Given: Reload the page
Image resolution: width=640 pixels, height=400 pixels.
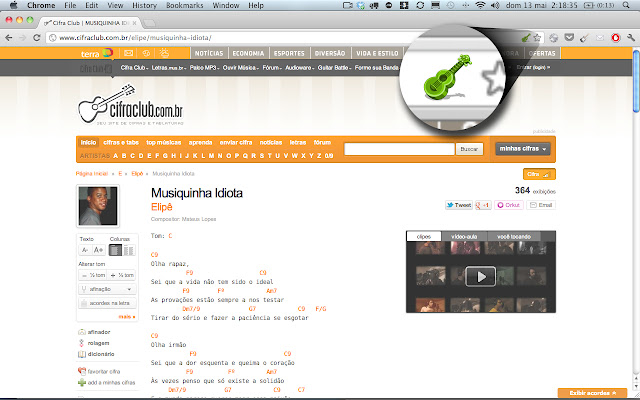Looking at the screenshot, I should coord(36,38).
